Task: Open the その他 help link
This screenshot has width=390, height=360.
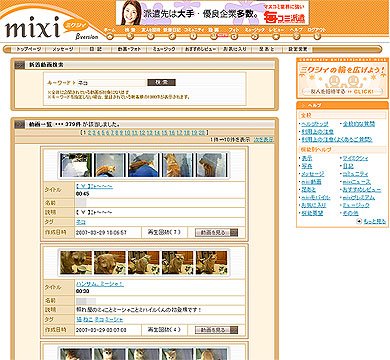Action: (x=350, y=213)
